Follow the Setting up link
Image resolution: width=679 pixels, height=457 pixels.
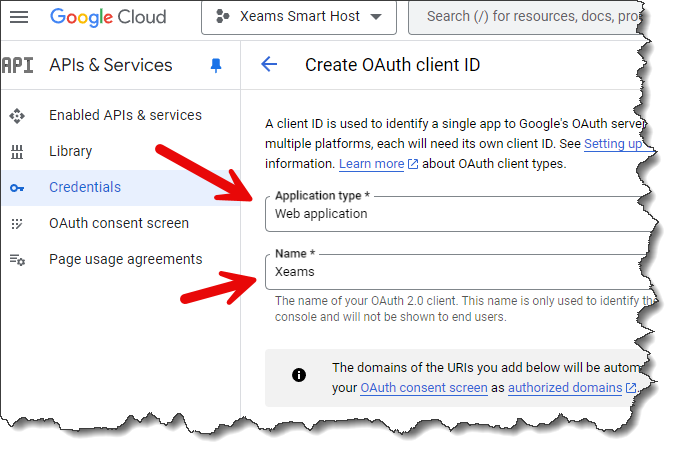click(x=613, y=144)
